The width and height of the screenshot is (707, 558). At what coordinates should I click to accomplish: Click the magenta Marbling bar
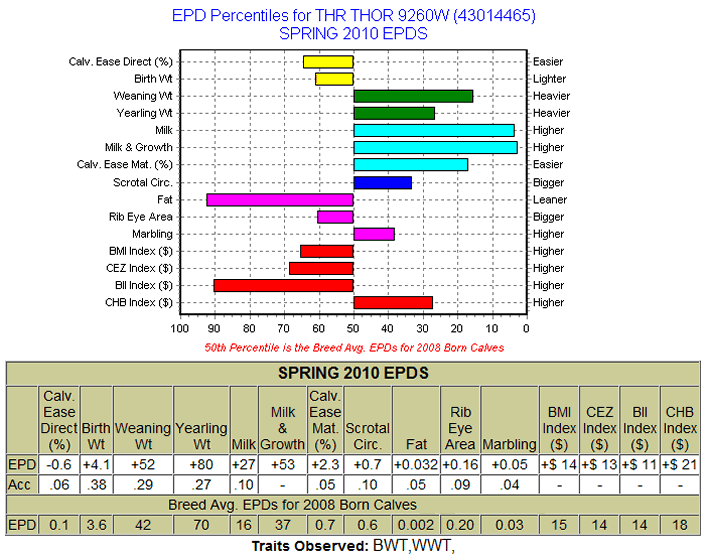(374, 234)
